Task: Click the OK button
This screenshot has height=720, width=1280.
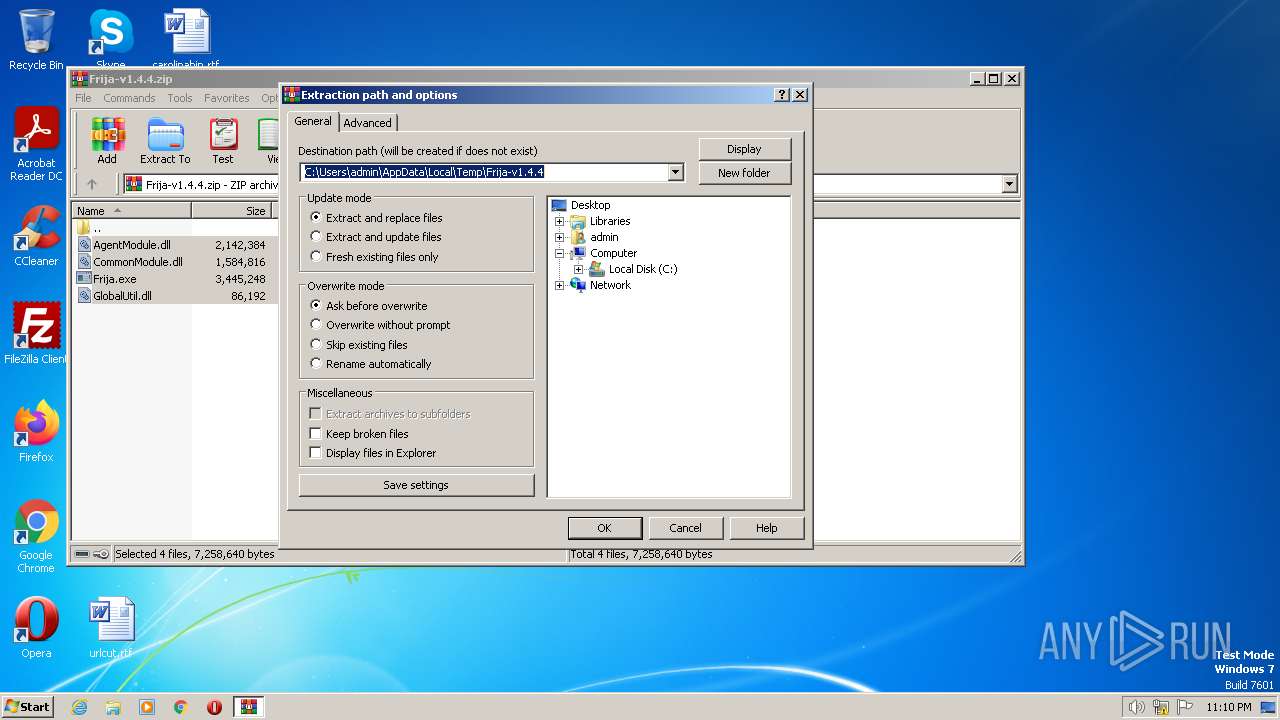Action: pos(604,528)
